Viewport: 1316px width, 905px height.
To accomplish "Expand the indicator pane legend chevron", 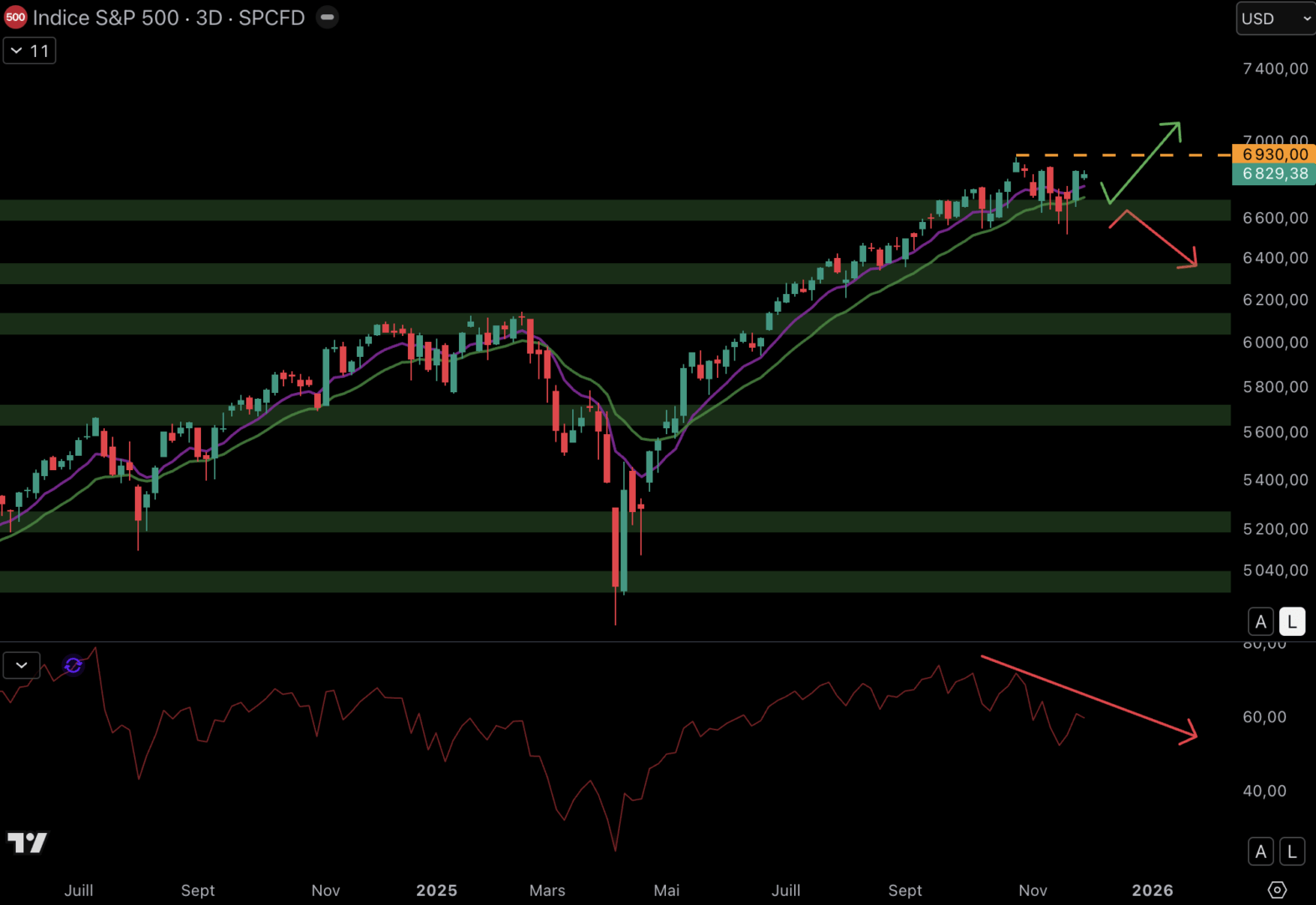I will click(x=22, y=665).
